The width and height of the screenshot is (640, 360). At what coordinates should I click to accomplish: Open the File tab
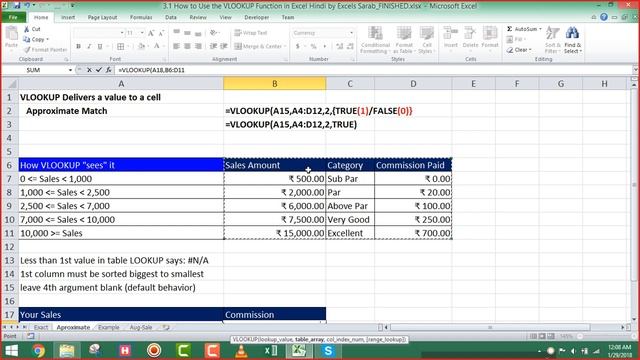tap(13, 17)
